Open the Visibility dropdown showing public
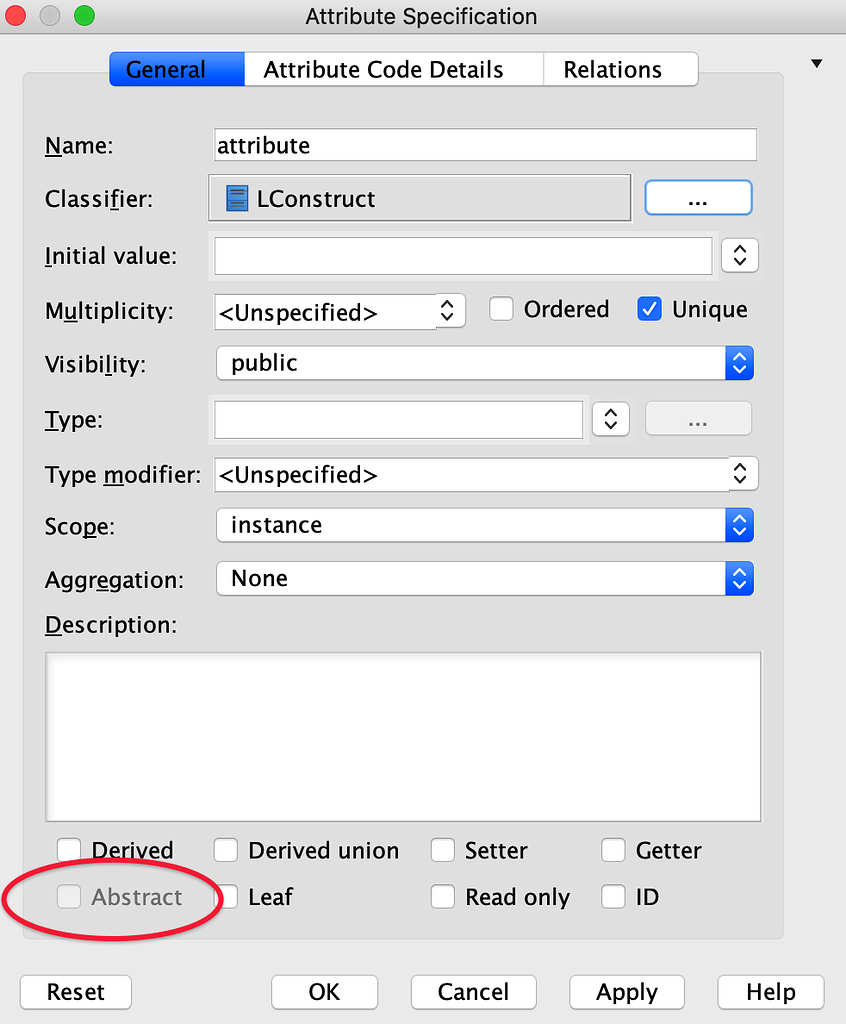 tap(739, 363)
